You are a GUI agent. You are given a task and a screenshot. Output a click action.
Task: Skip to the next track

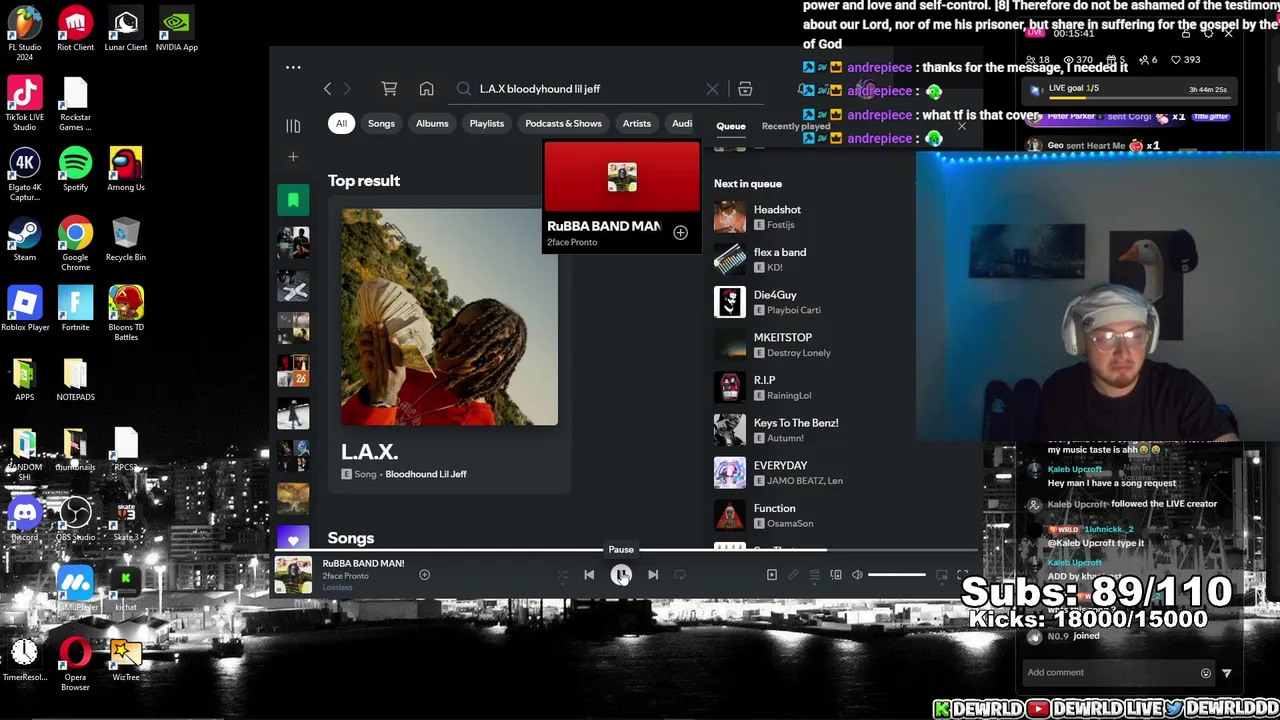tap(653, 575)
